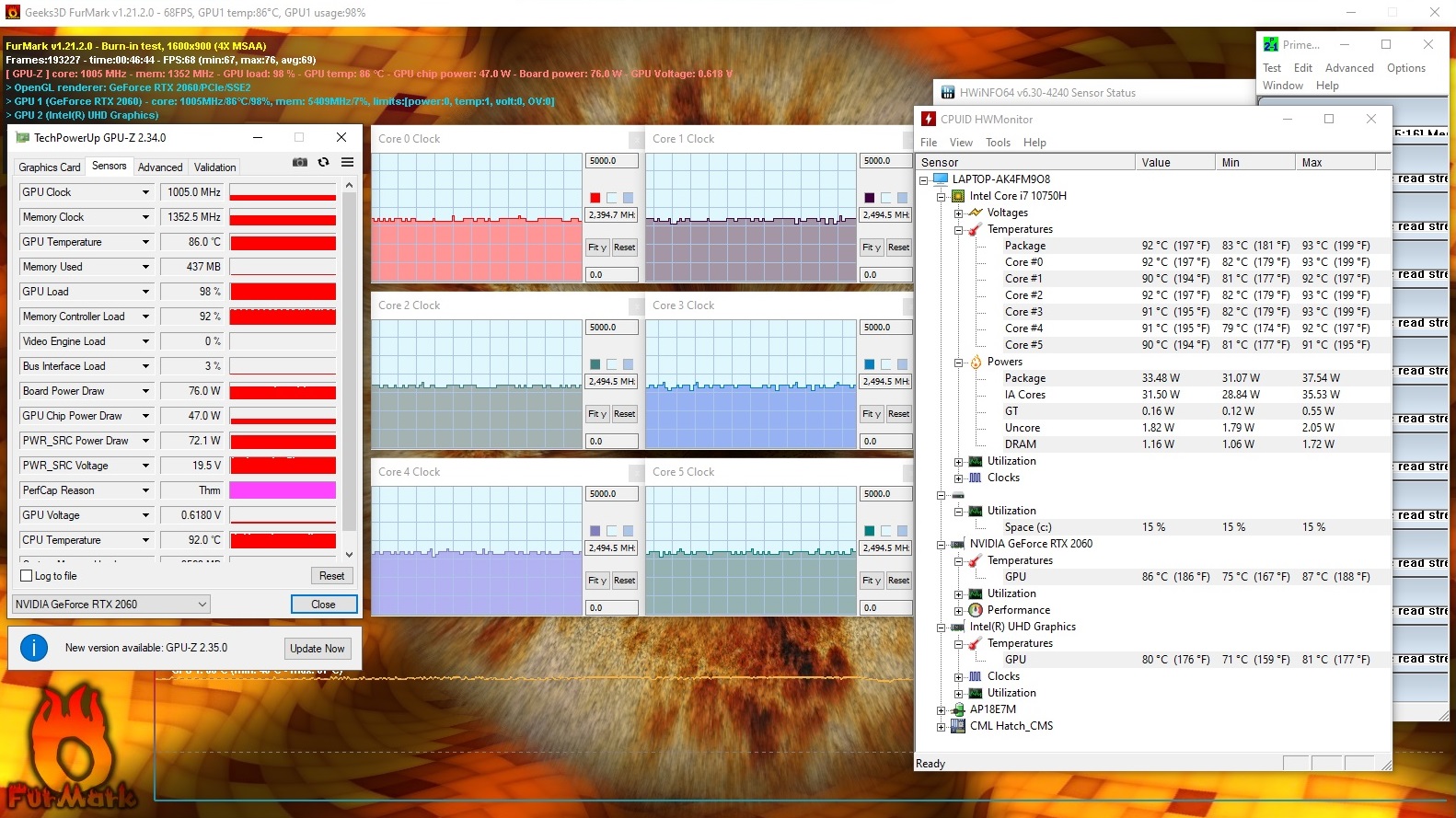Click the dark purple swatch on Core 1 Clock

870,198
